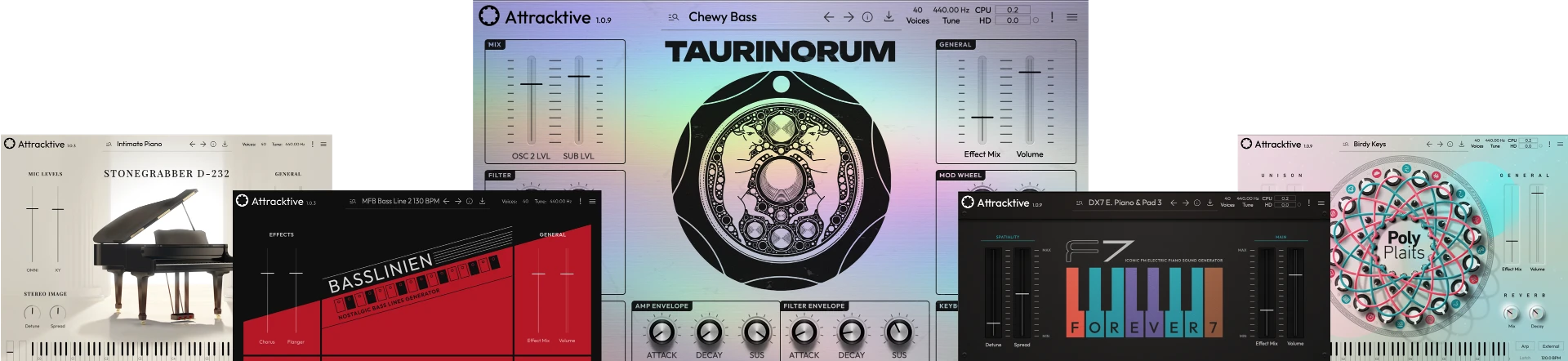Open hamburger menu in Stonegrabber window
Viewport: 1568px width, 361px height.
[x=323, y=144]
